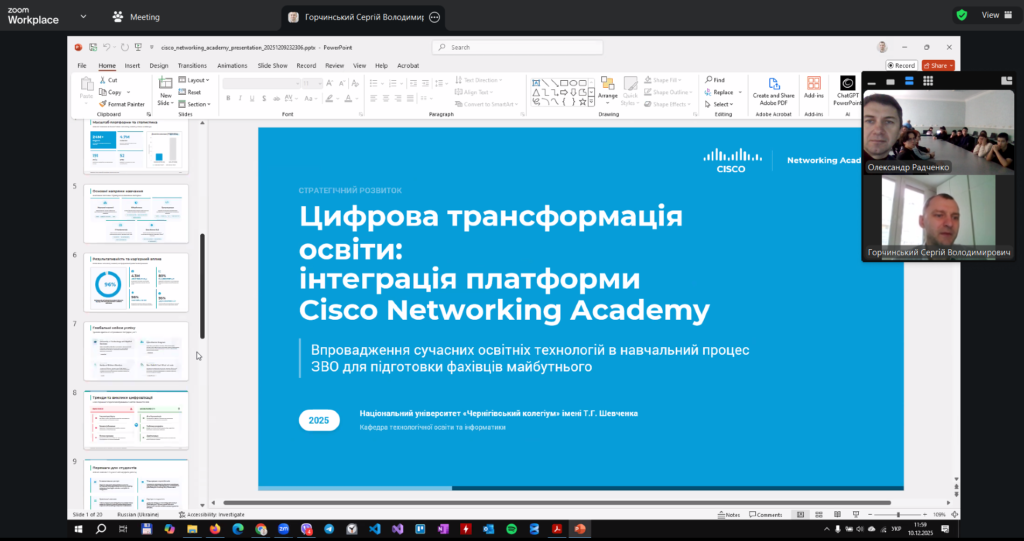This screenshot has width=1024, height=541.
Task: Click the Save icon in title bar
Action: 92,47
